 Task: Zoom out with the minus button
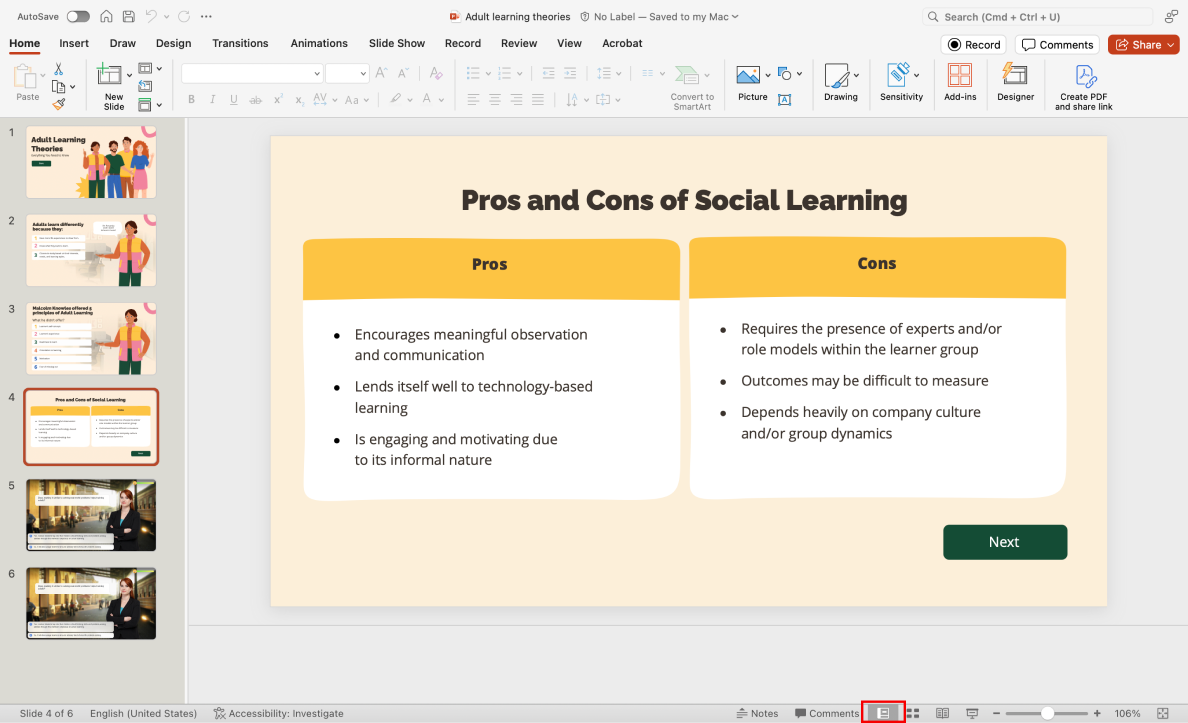pos(996,713)
